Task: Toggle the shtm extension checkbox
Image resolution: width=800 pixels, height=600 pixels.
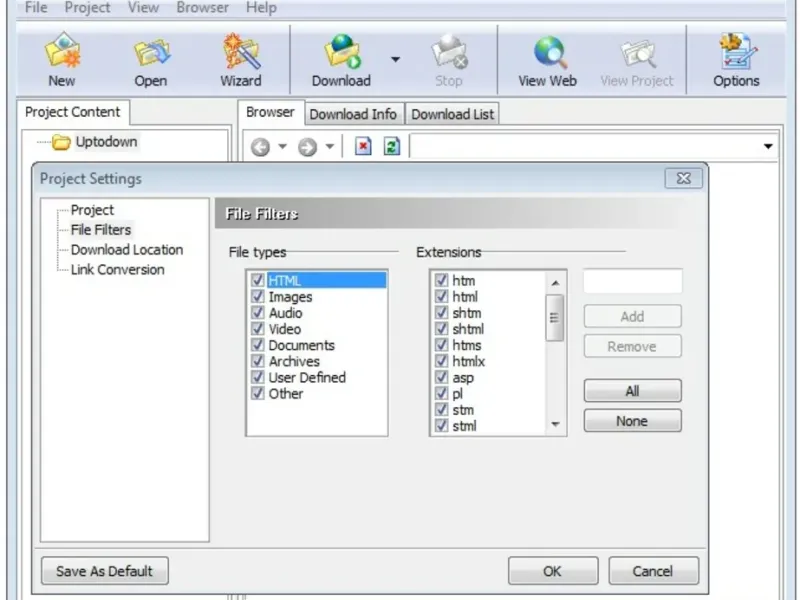Action: pos(441,313)
